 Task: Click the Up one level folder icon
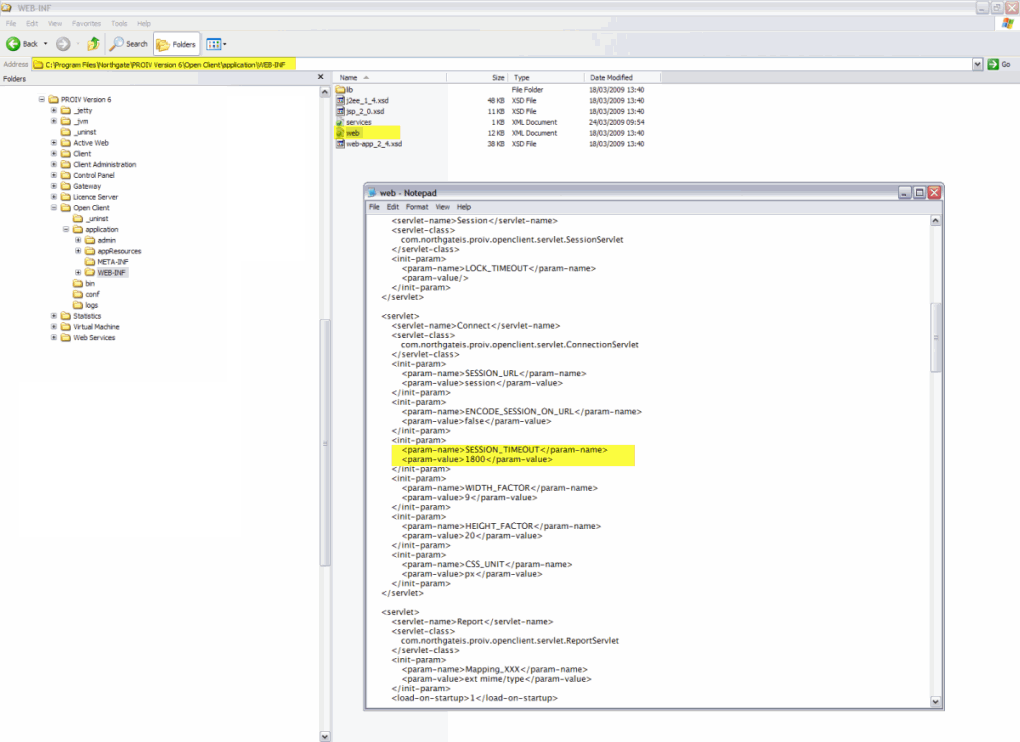(93, 44)
